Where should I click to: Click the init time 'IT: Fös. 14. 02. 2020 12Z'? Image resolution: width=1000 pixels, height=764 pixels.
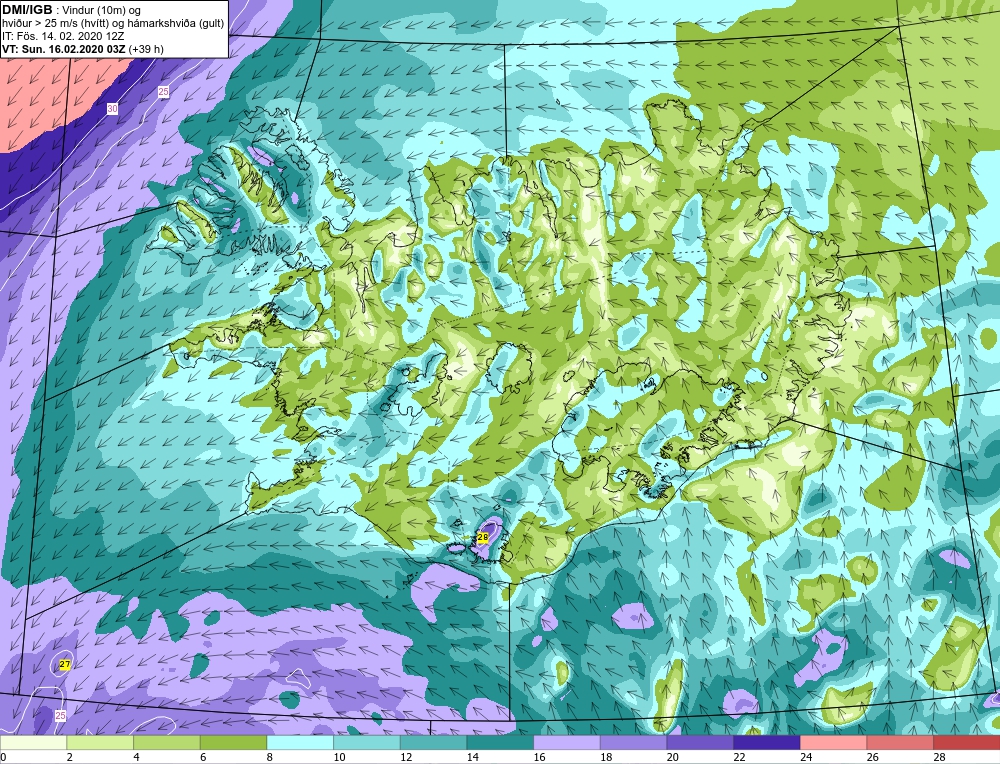click(x=63, y=36)
